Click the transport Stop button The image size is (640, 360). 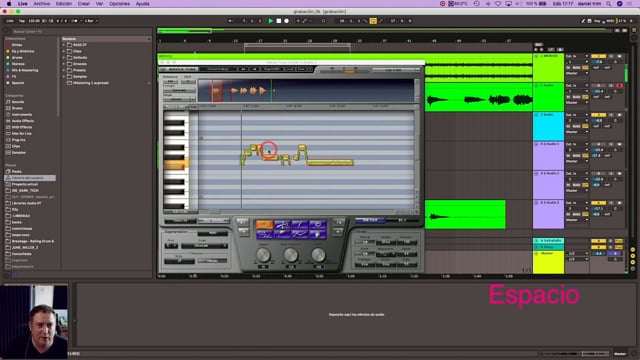click(278, 21)
